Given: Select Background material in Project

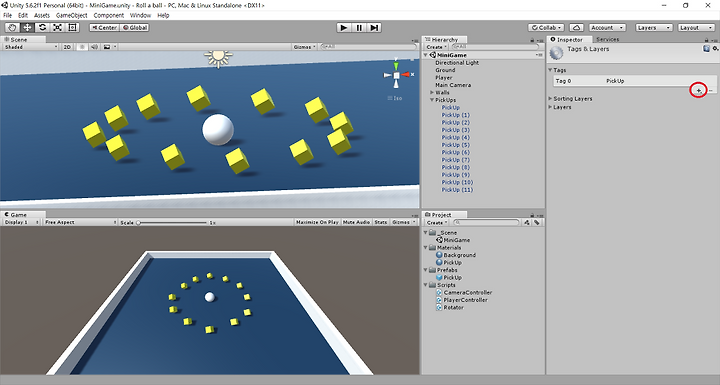Looking at the screenshot, I should point(456,255).
